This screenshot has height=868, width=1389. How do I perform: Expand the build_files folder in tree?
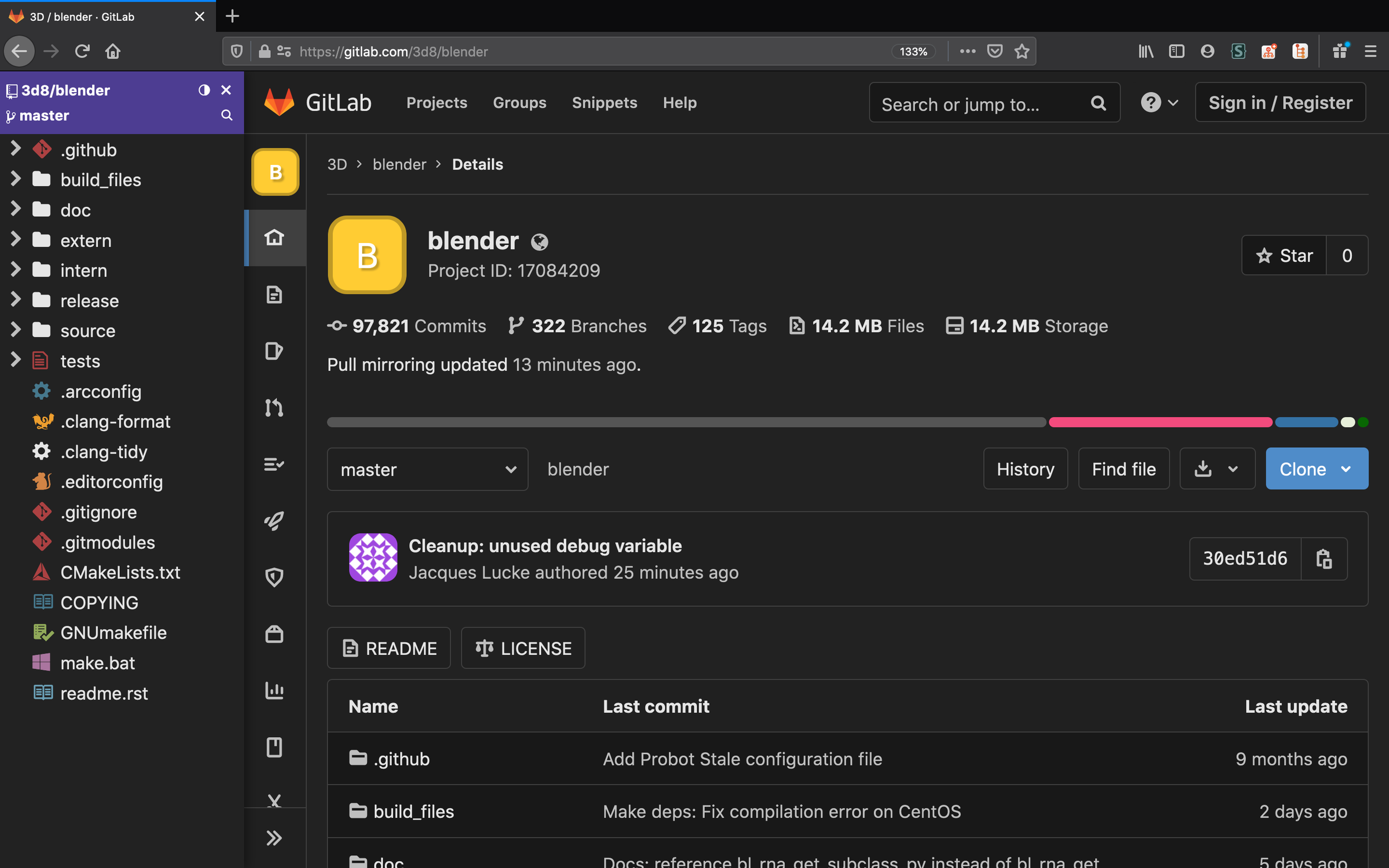pyautogui.click(x=16, y=179)
